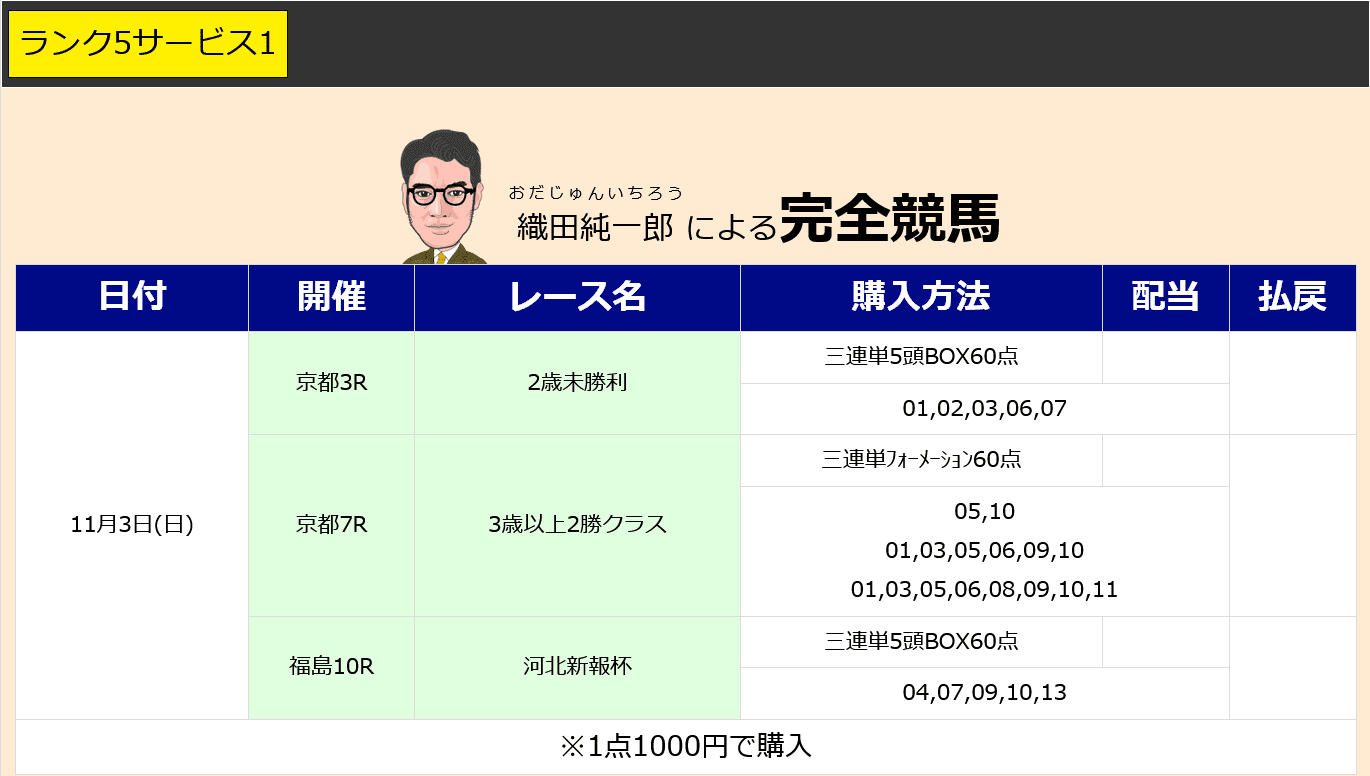Click the 河北新報杯 race name
Image resolution: width=1370 pixels, height=776 pixels.
tap(577, 667)
